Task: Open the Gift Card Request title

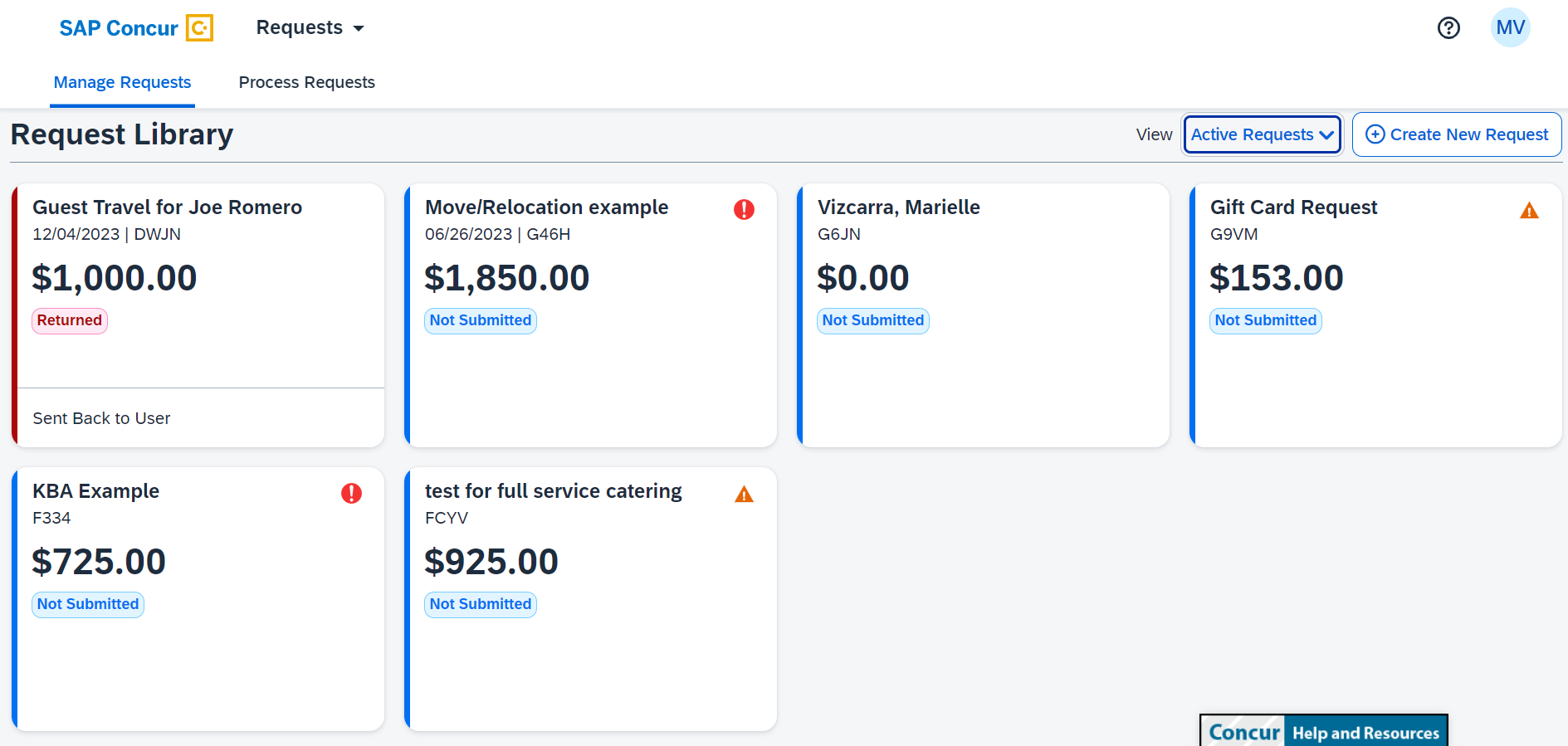Action: [x=1293, y=207]
